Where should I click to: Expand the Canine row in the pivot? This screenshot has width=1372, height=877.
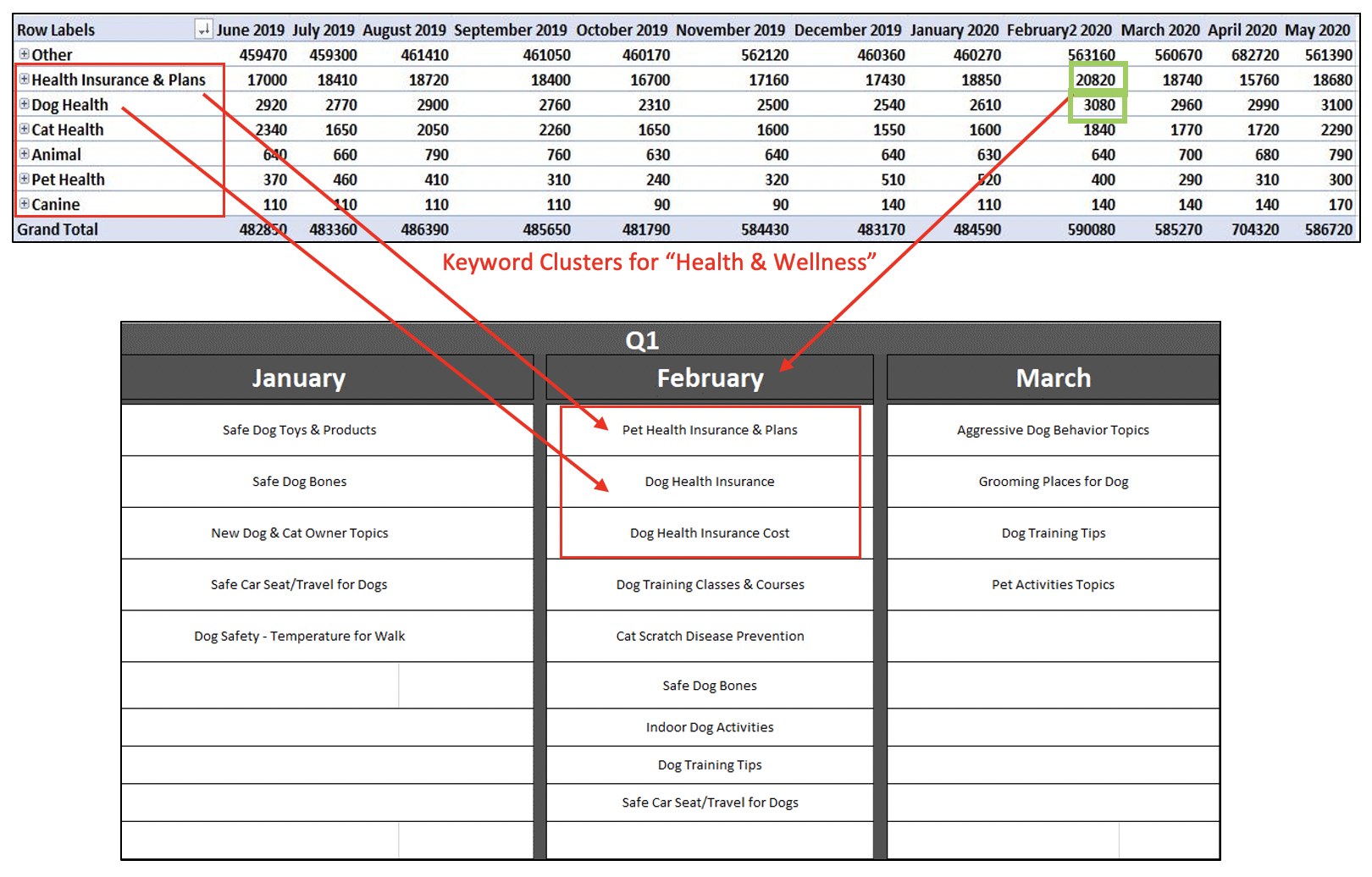[24, 204]
